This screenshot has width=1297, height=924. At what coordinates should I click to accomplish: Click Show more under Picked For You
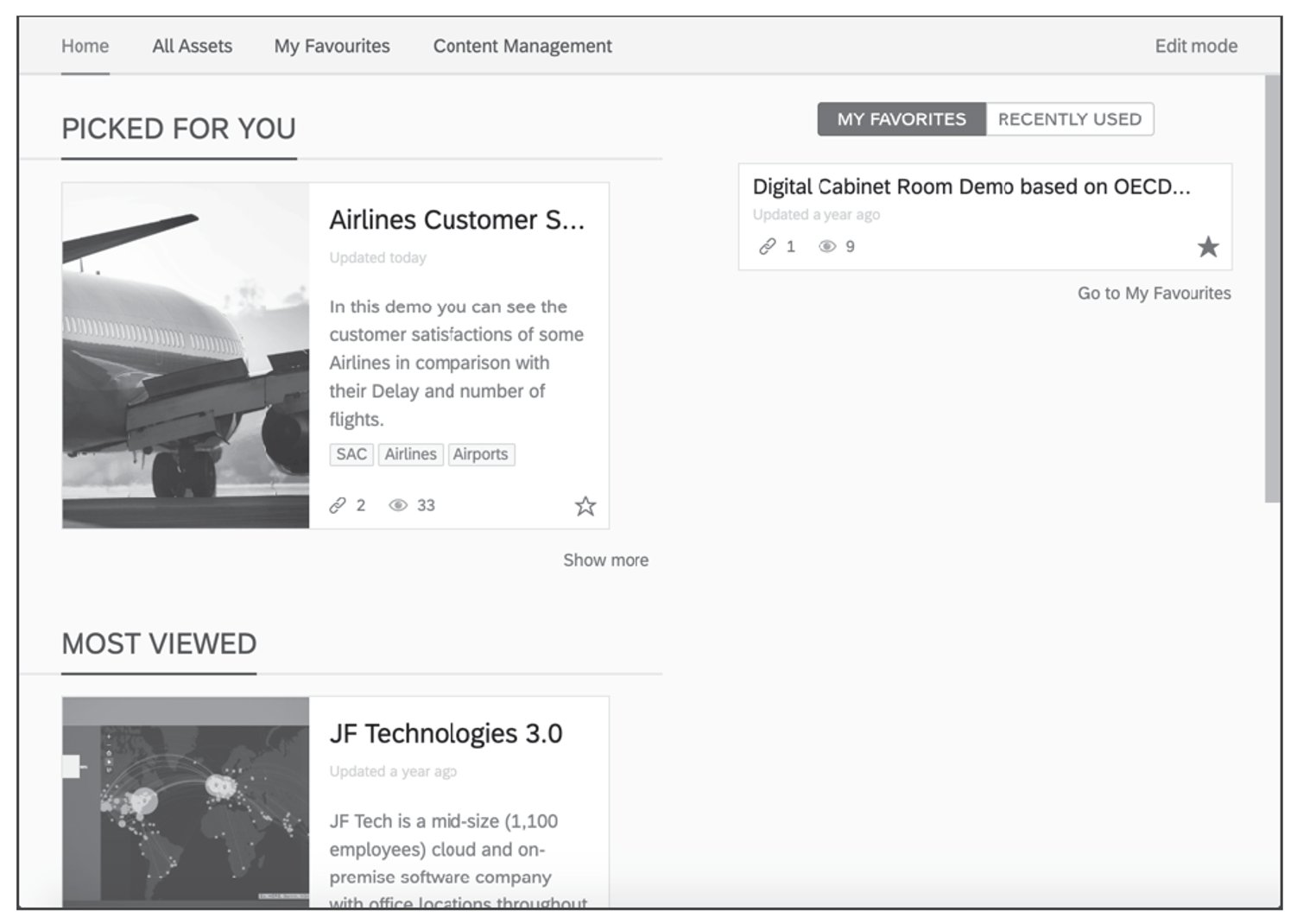point(605,560)
